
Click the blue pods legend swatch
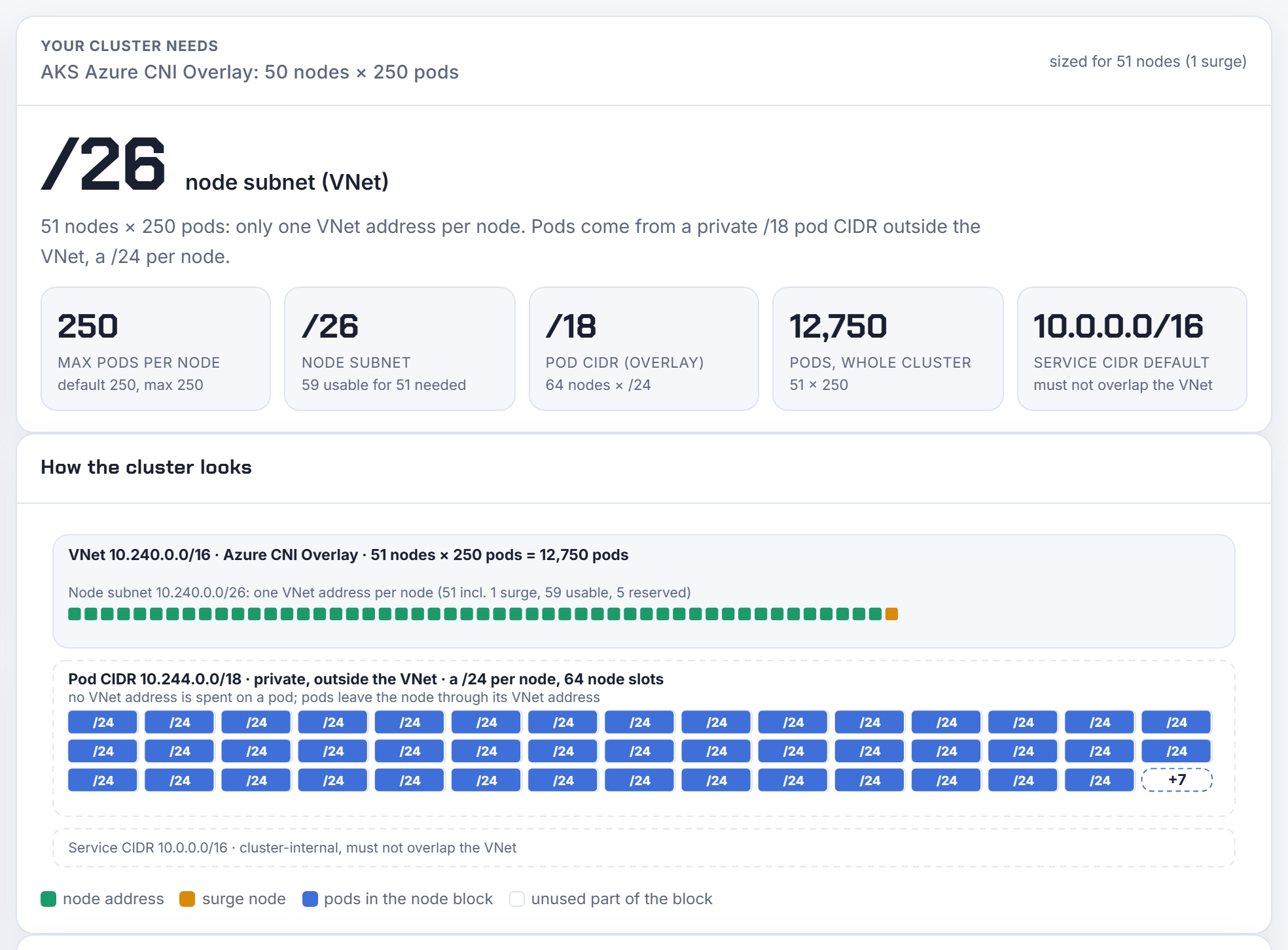(x=310, y=899)
